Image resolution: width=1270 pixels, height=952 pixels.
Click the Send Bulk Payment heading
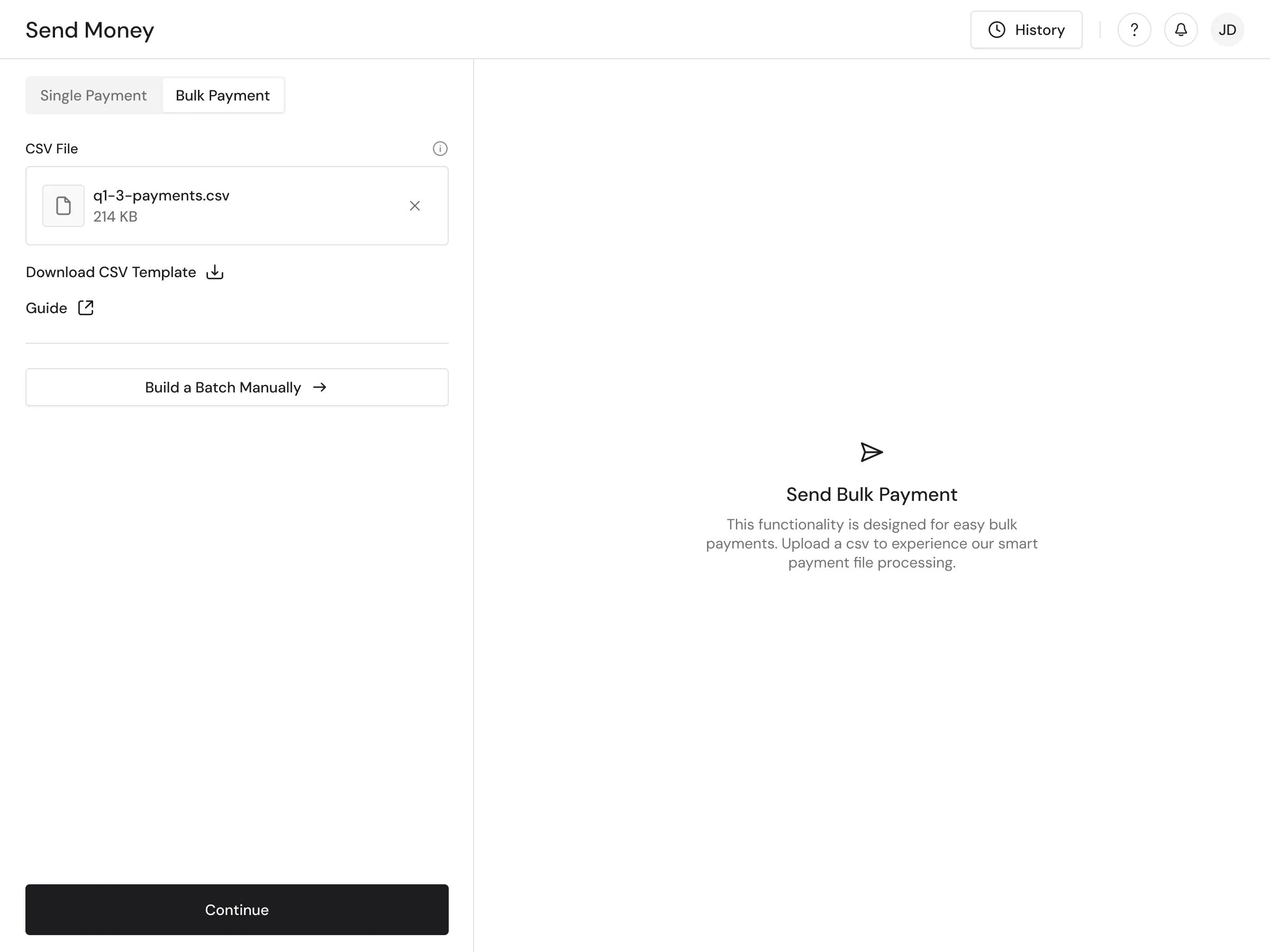[x=871, y=494]
